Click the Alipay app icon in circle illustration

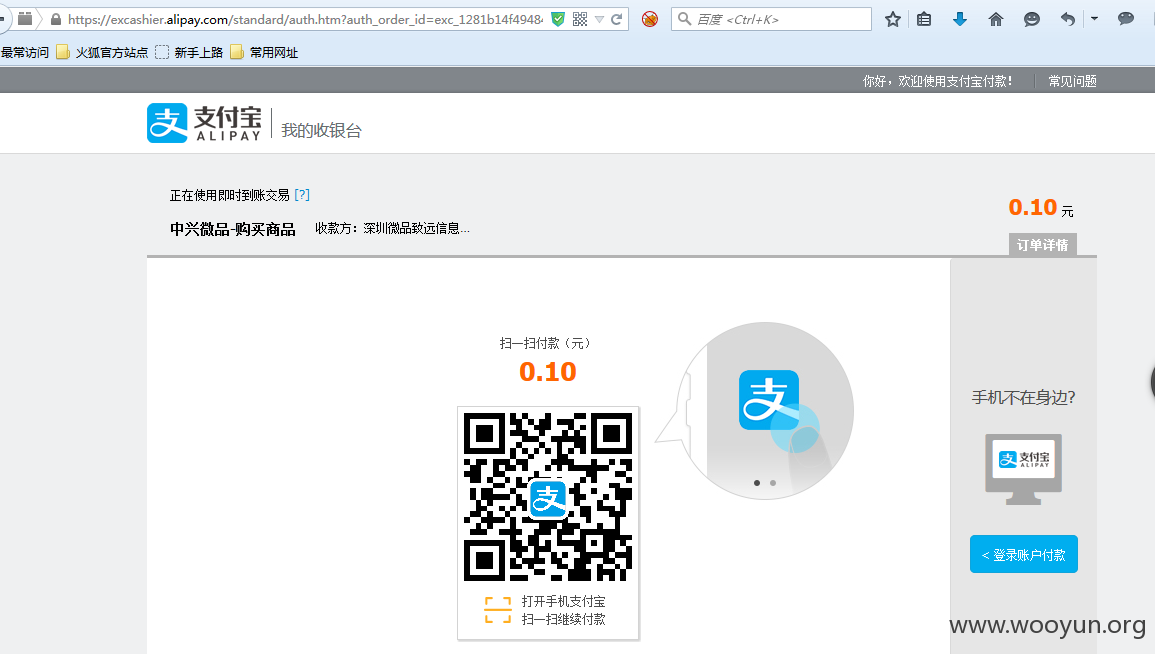click(769, 400)
